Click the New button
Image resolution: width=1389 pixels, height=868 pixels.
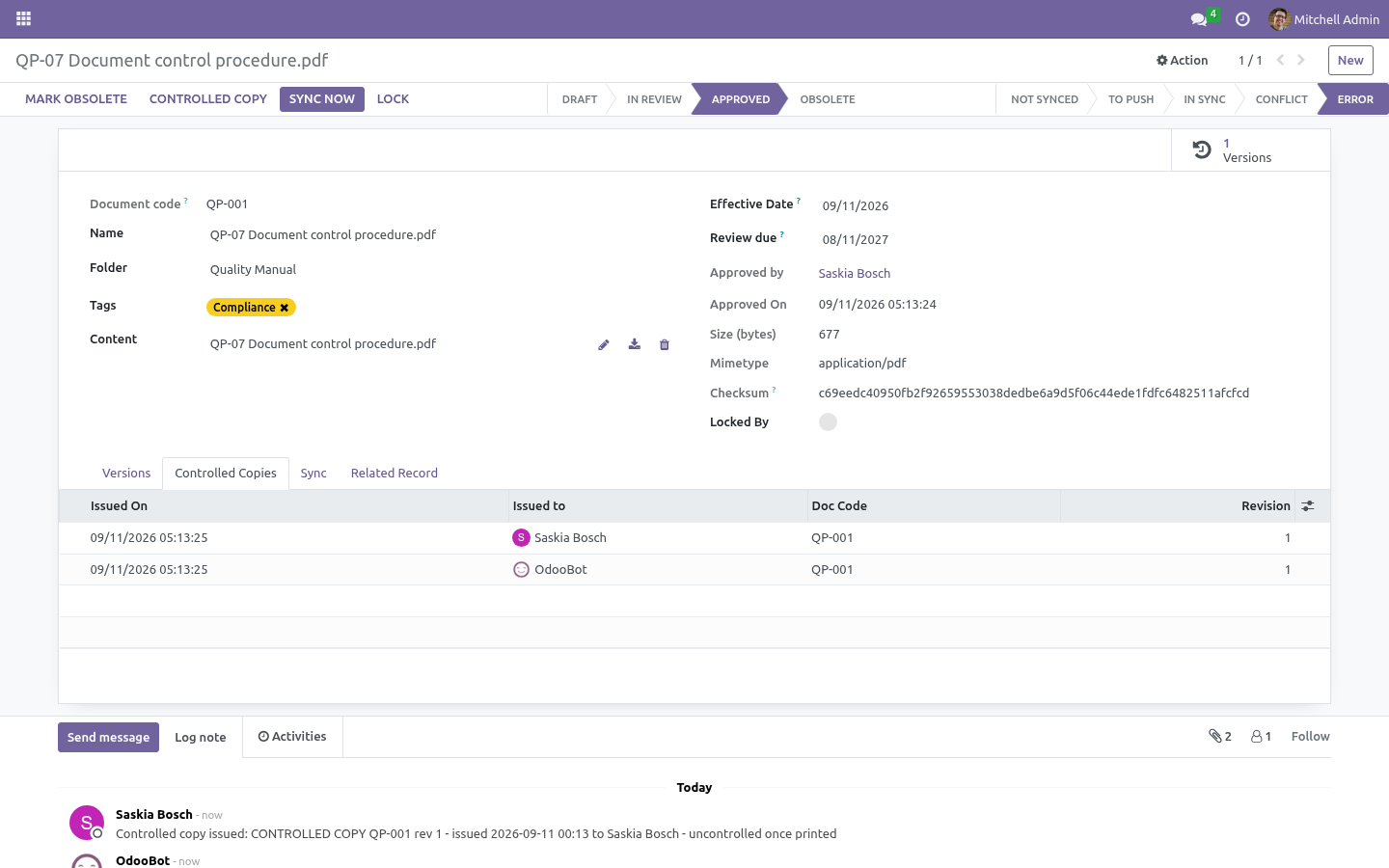tap(1350, 60)
